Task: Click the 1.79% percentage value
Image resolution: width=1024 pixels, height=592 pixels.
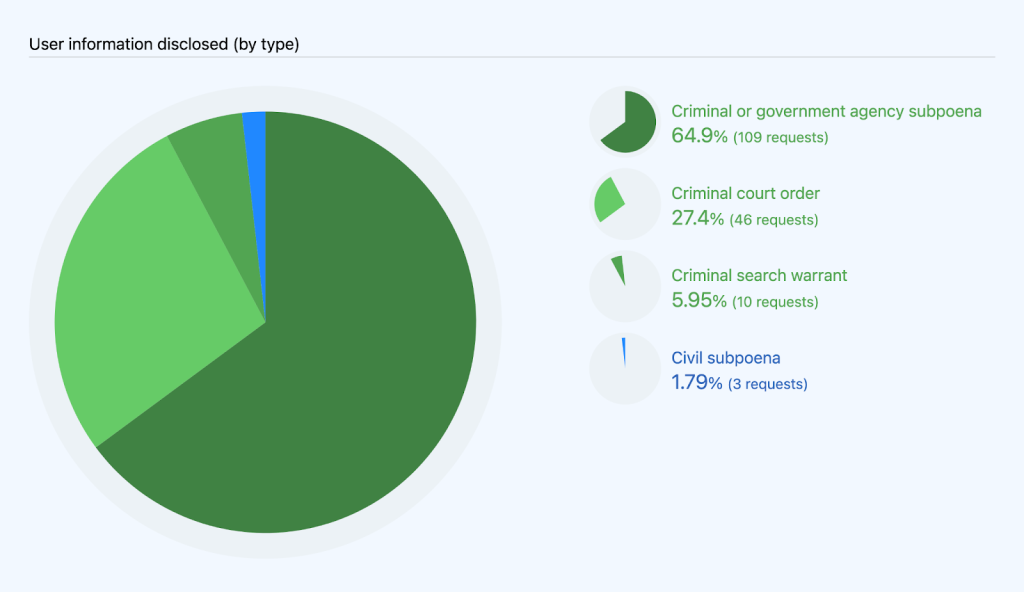Action: coord(697,383)
